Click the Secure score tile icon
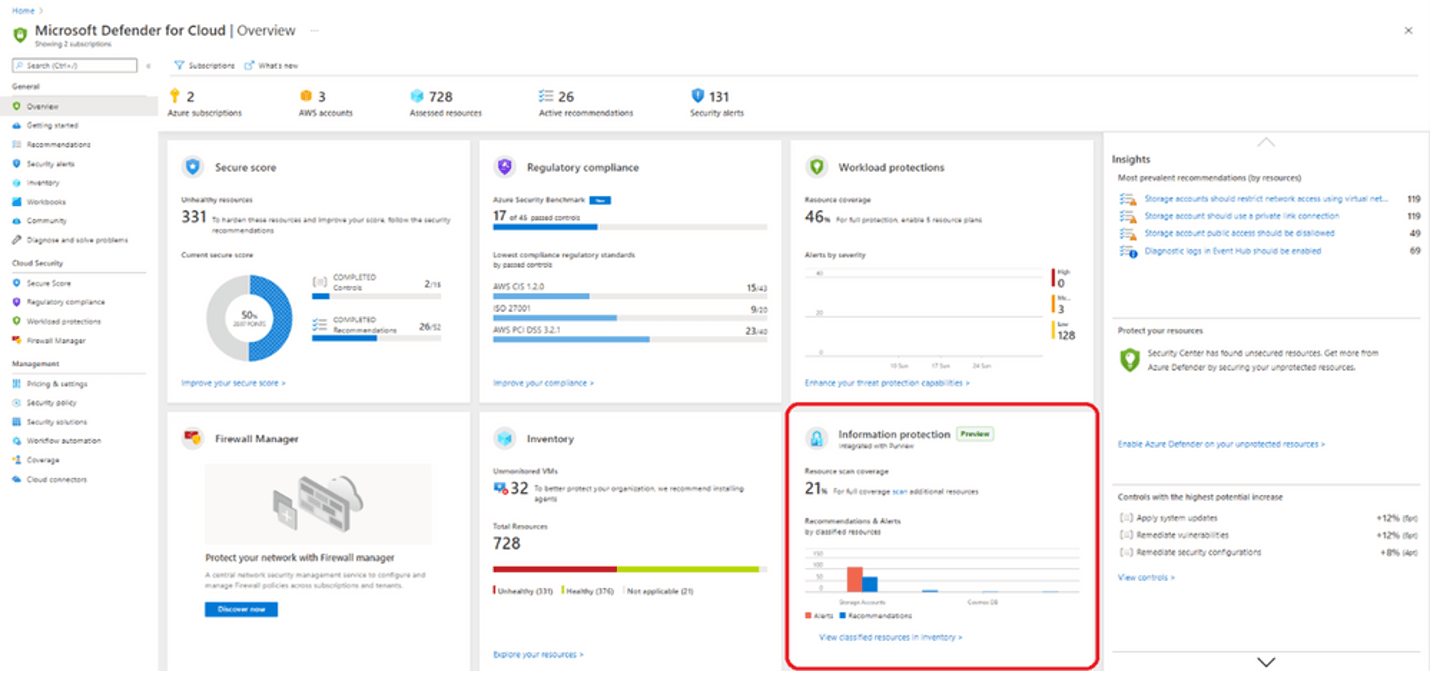Image resolution: width=1430 pixels, height=675 pixels. point(192,167)
